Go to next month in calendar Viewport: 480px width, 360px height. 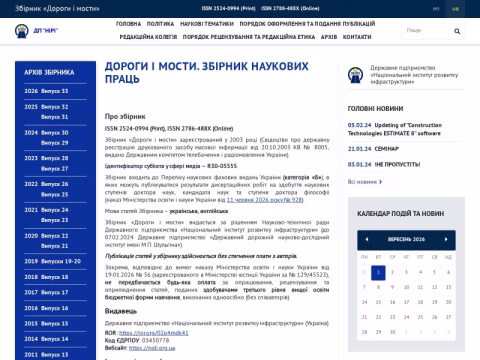[446, 239]
